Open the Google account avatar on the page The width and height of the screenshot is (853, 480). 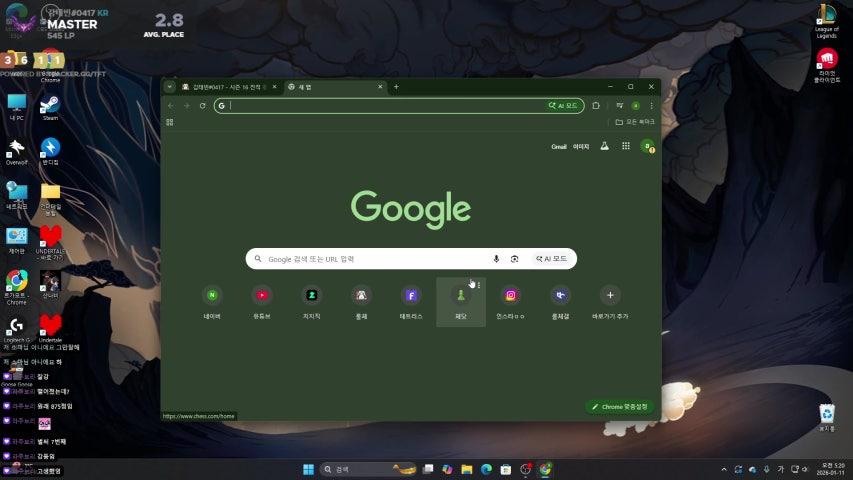(x=647, y=146)
